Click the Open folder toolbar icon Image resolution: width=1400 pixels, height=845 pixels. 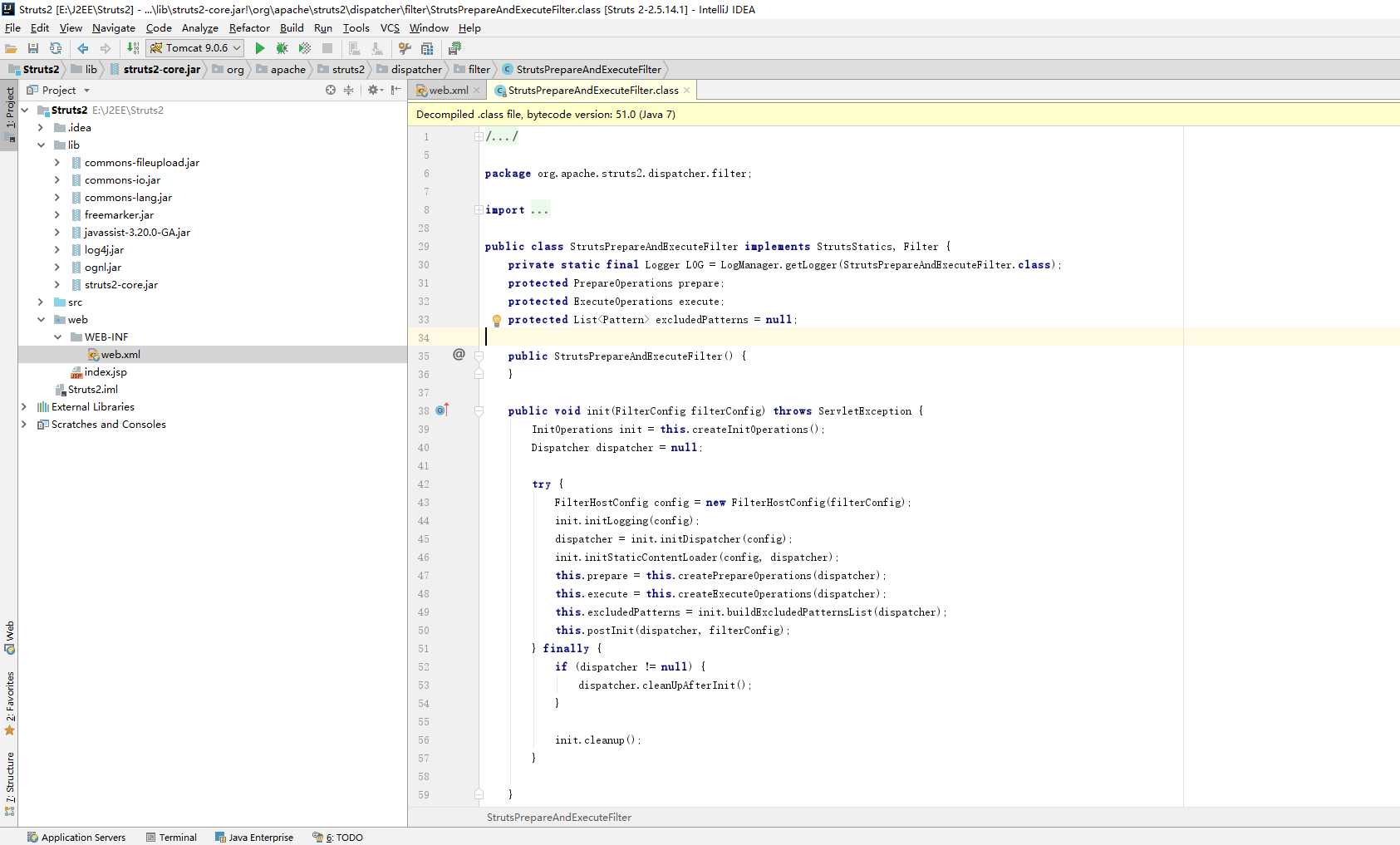(x=11, y=48)
